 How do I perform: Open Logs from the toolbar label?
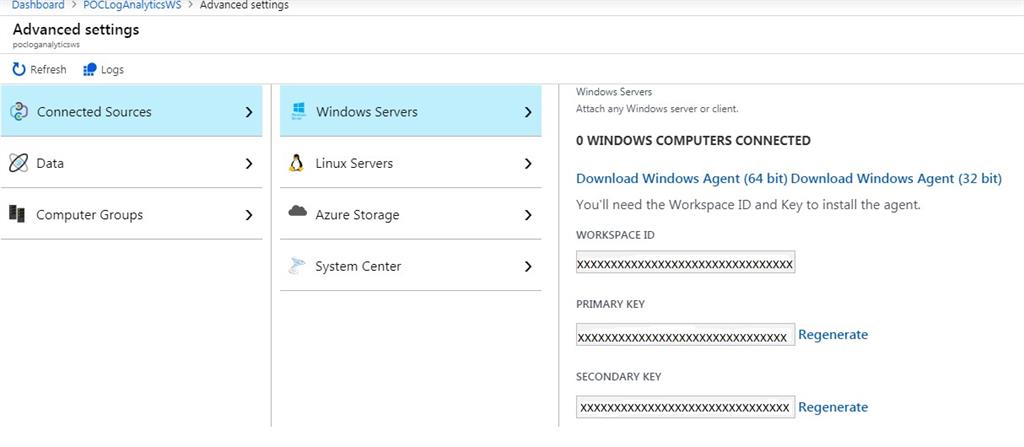tap(112, 69)
